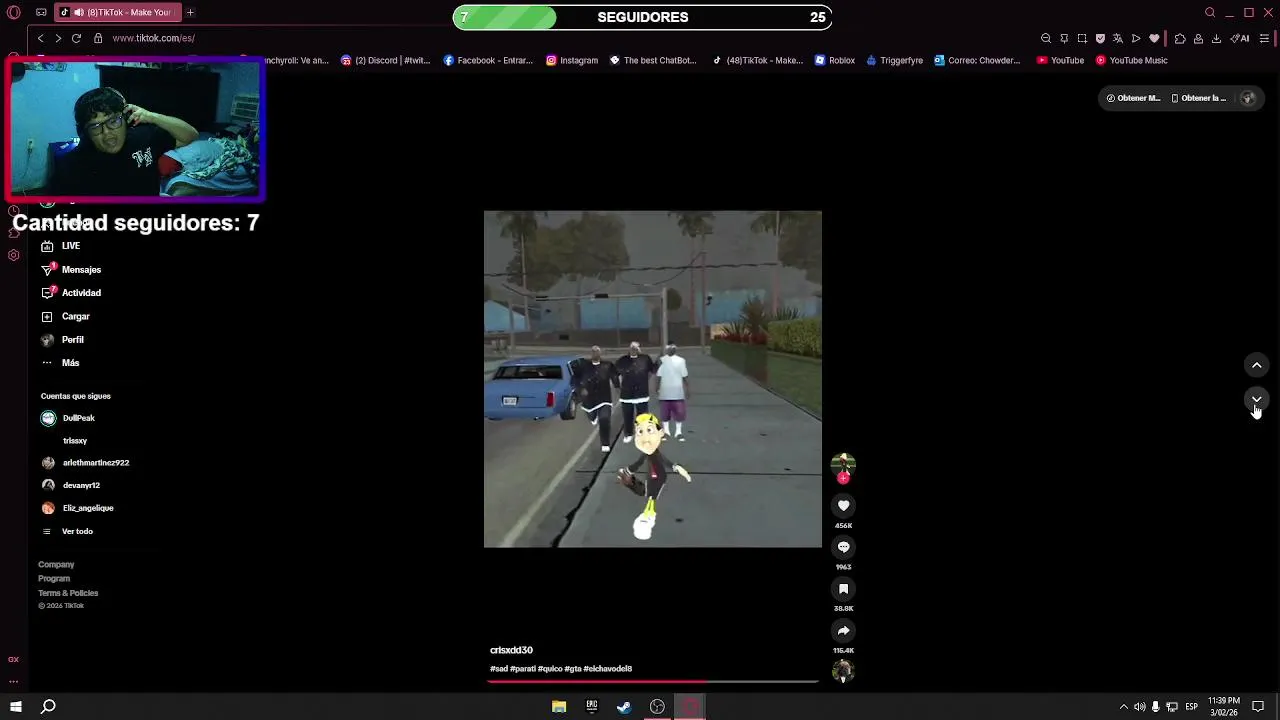Mute the TikTok tab audio icon
1280x720 pixels.
click(x=78, y=12)
